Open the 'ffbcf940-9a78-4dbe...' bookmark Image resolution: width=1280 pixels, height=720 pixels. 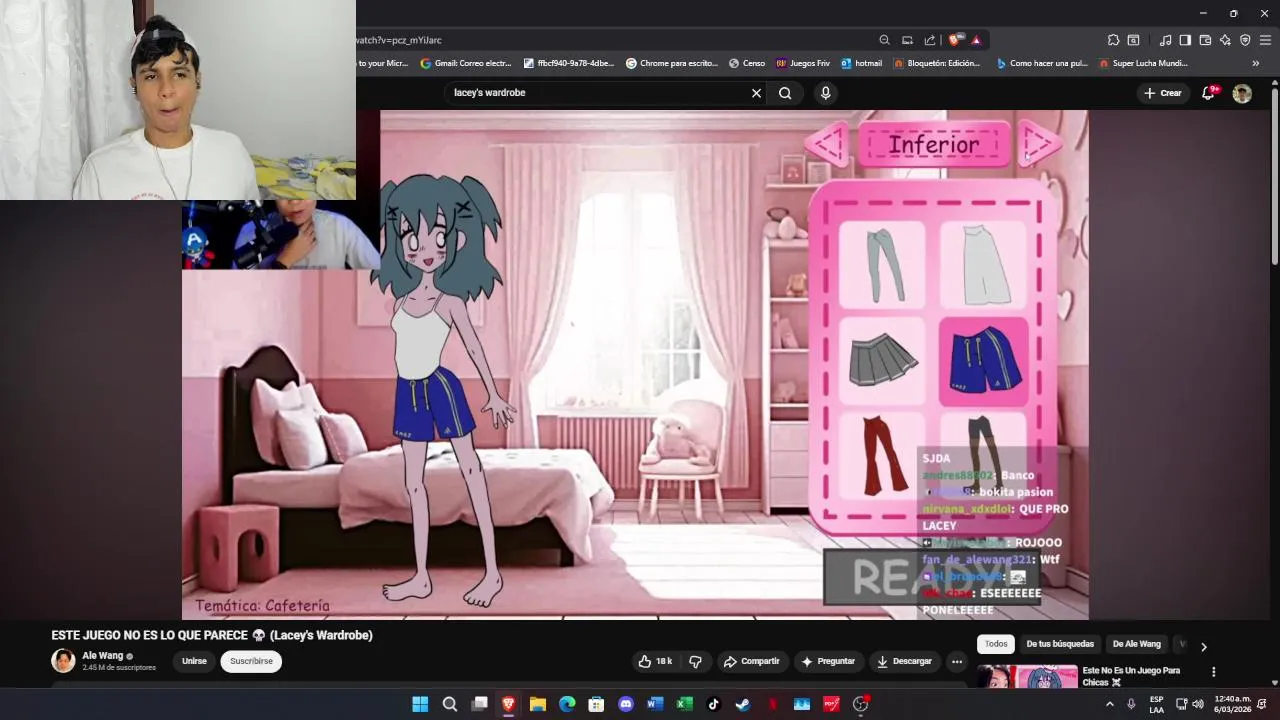(x=568, y=63)
